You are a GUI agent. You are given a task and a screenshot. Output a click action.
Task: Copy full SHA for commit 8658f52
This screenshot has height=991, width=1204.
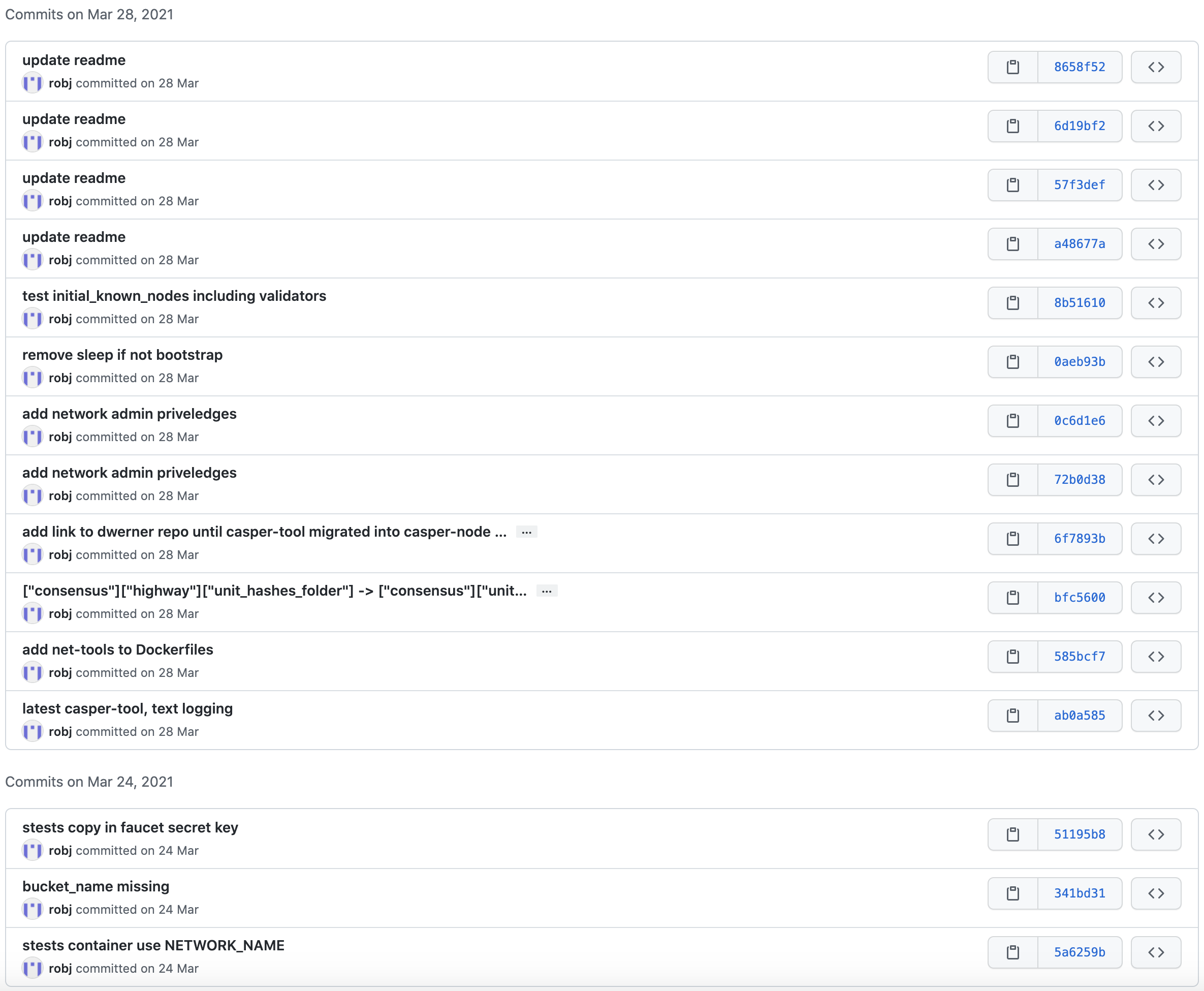tap(1012, 68)
